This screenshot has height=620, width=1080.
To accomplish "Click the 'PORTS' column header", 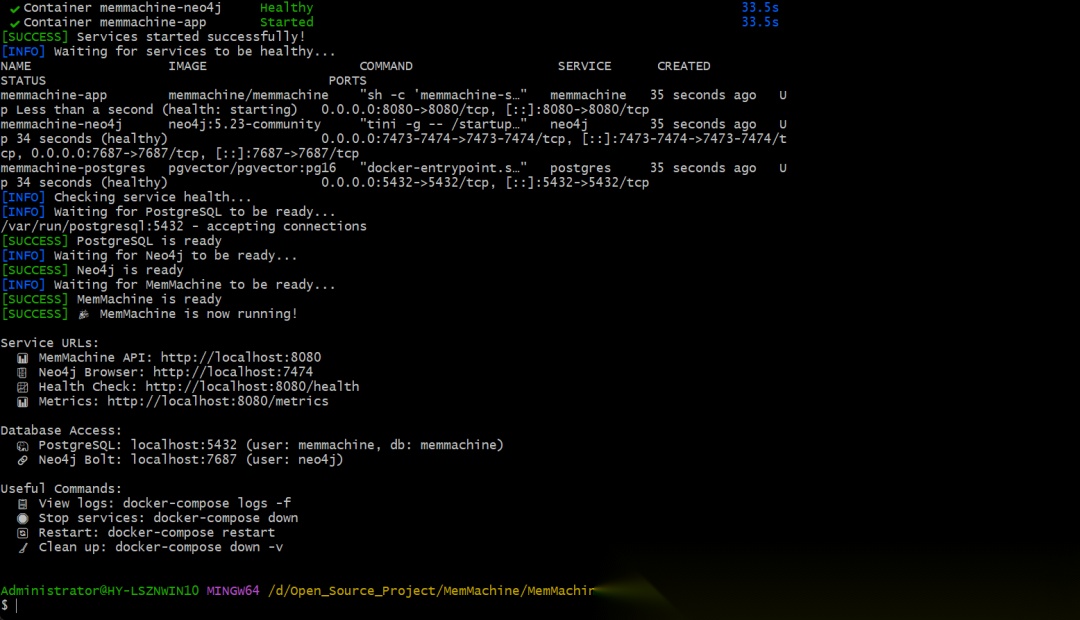I will coord(348,81).
